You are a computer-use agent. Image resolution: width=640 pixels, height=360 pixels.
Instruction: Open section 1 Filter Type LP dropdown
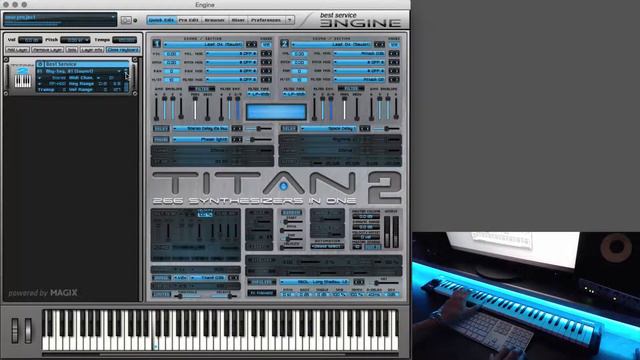pos(259,94)
